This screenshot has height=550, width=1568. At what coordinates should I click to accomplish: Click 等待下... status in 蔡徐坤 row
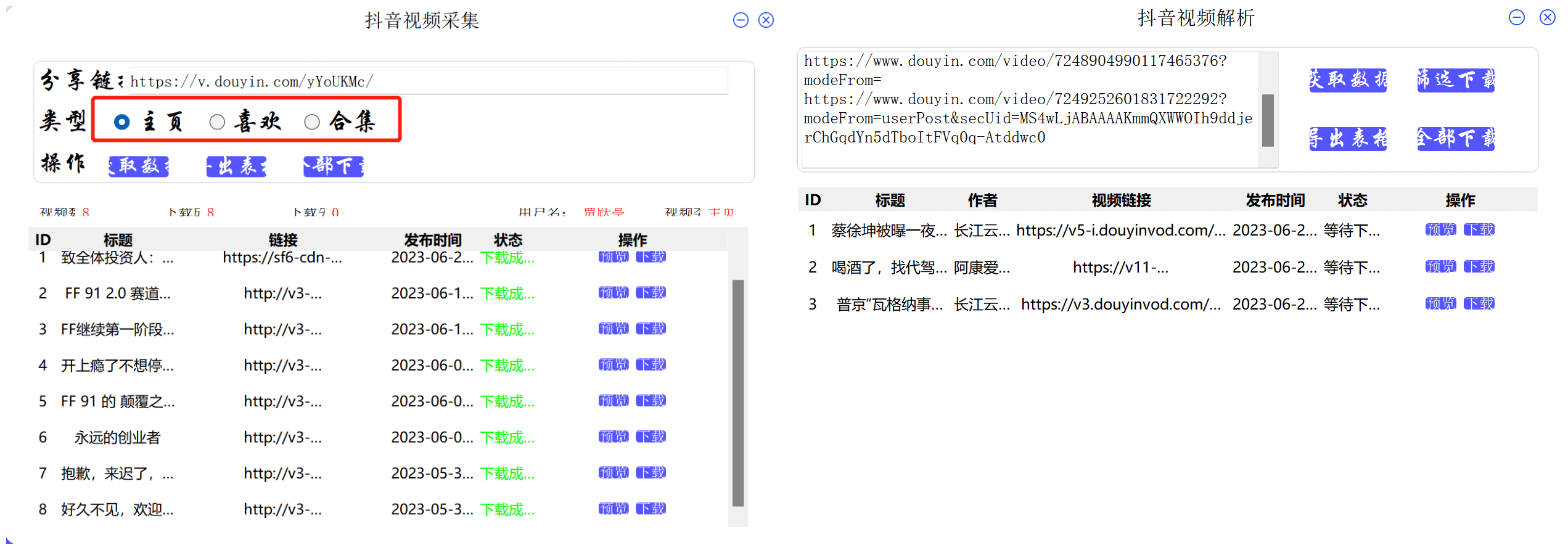tap(1352, 231)
